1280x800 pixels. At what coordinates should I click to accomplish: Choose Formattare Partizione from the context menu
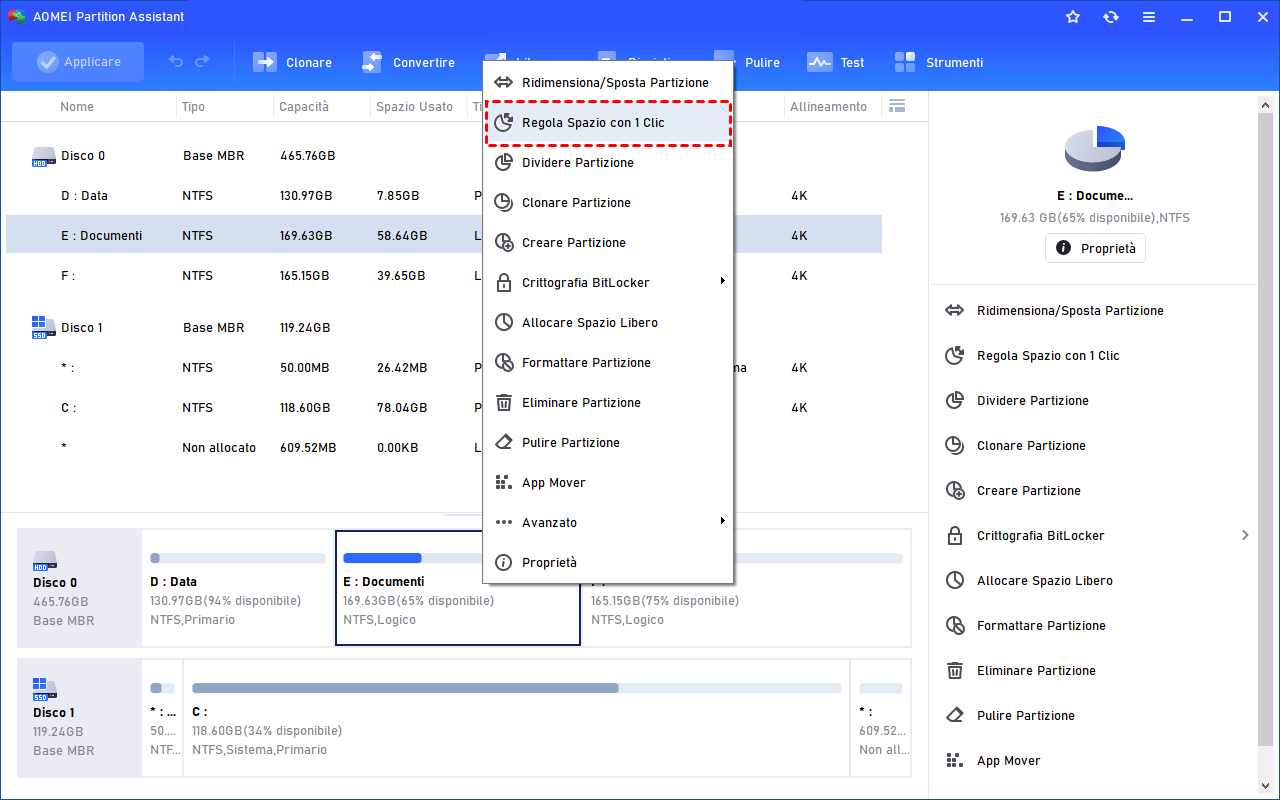[608, 363]
